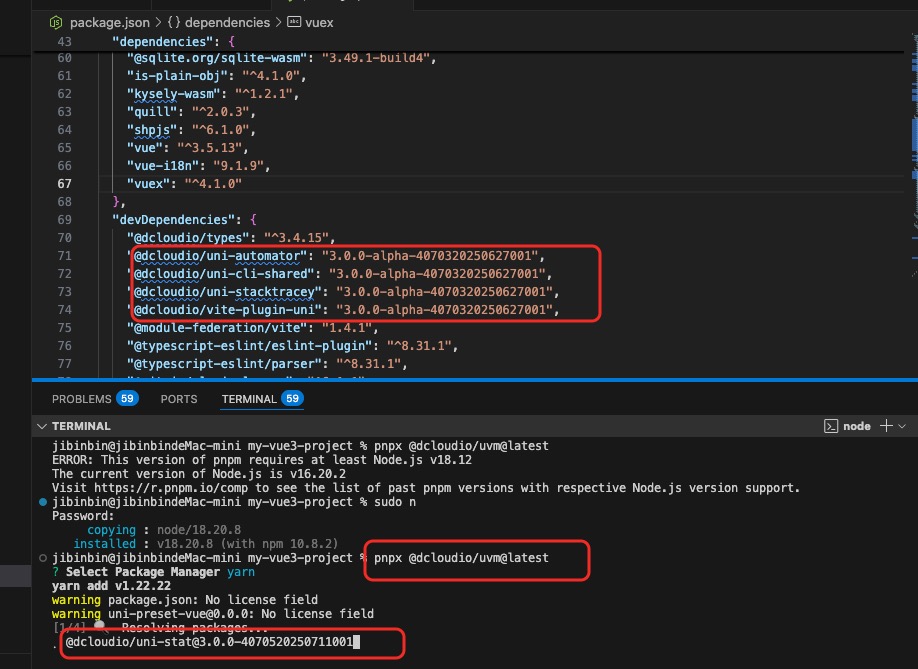The height and width of the screenshot is (669, 918).
Task: Click the "kysely-wasm" dependency key
Action: click(x=173, y=94)
